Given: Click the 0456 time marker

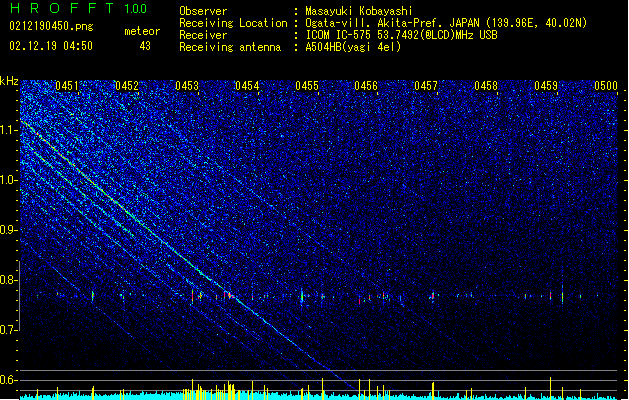Looking at the screenshot, I should coord(366,86).
